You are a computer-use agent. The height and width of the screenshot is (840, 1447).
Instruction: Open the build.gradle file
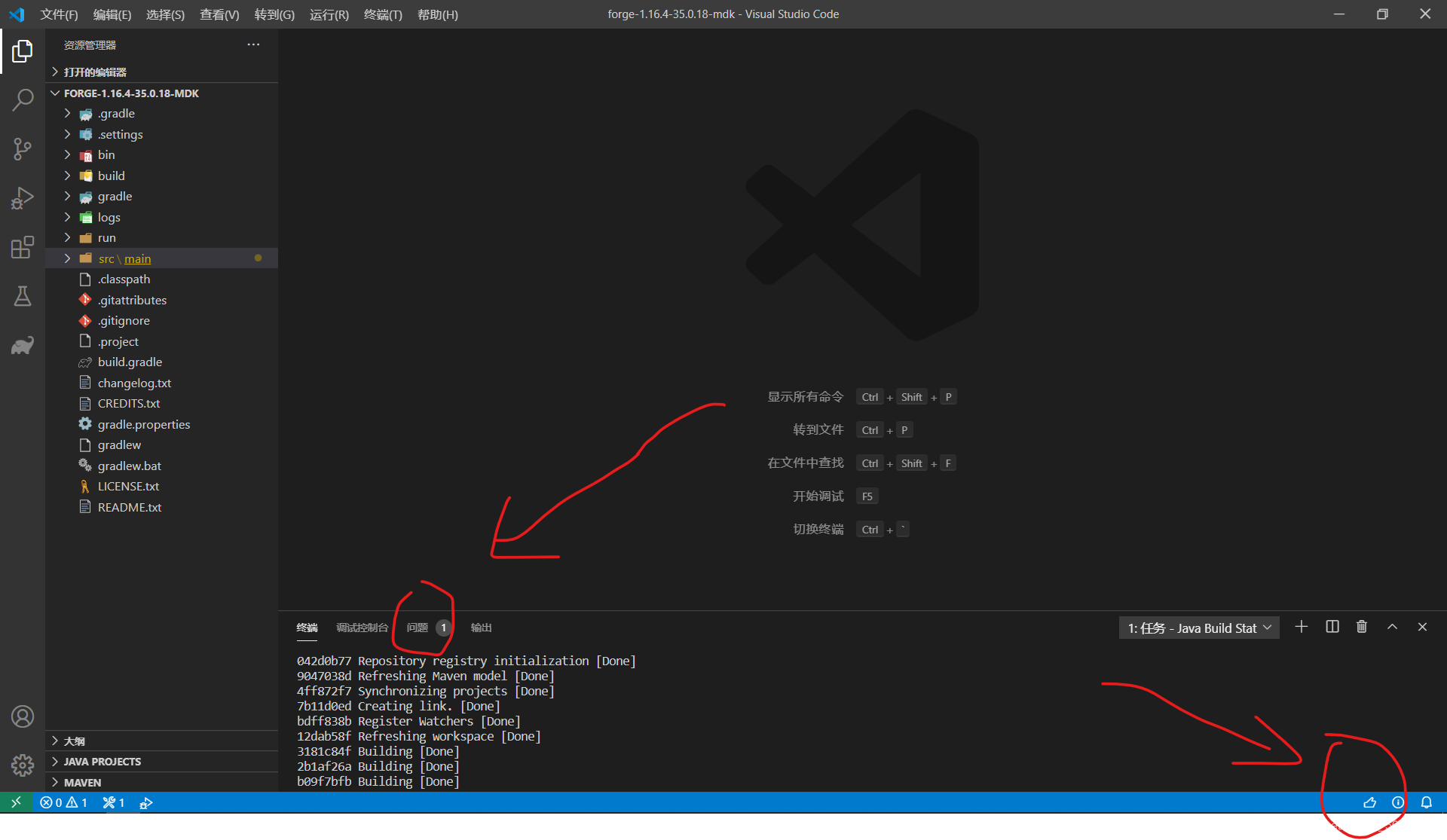[x=162, y=362]
